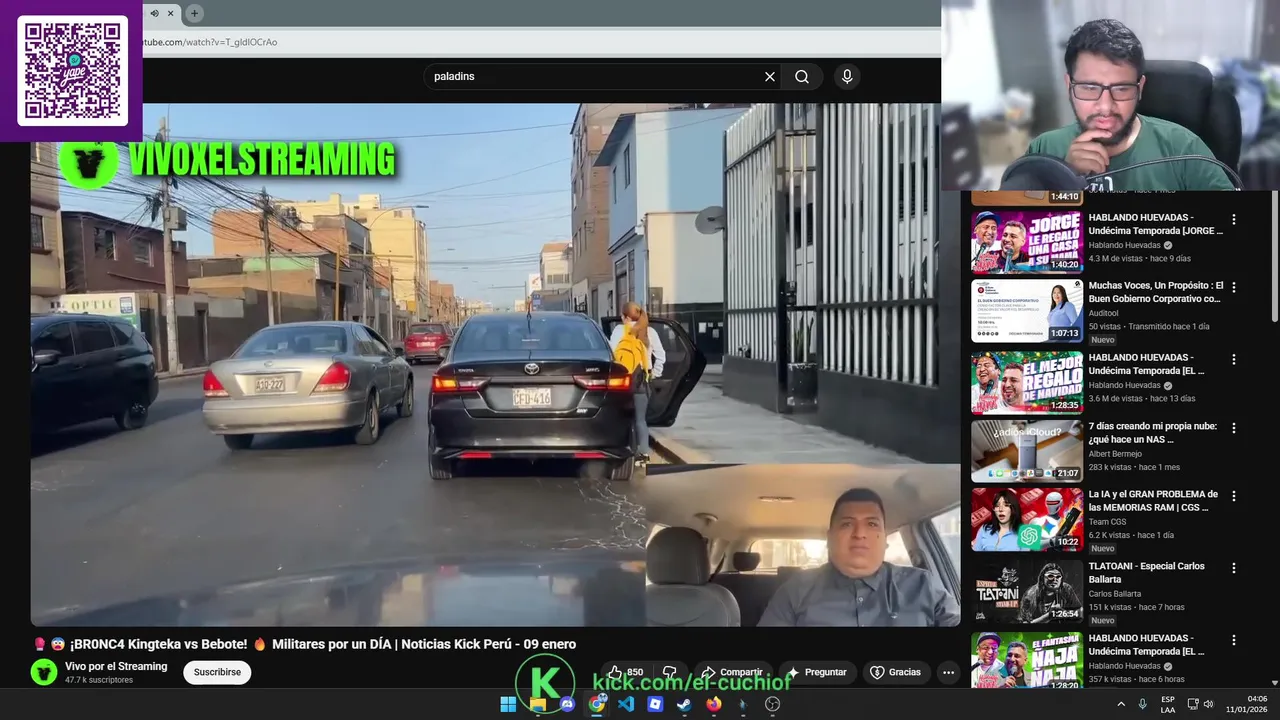Open options menu for Hablando Huevadas 357 k views video
The width and height of the screenshot is (1280, 720).
(x=1233, y=639)
